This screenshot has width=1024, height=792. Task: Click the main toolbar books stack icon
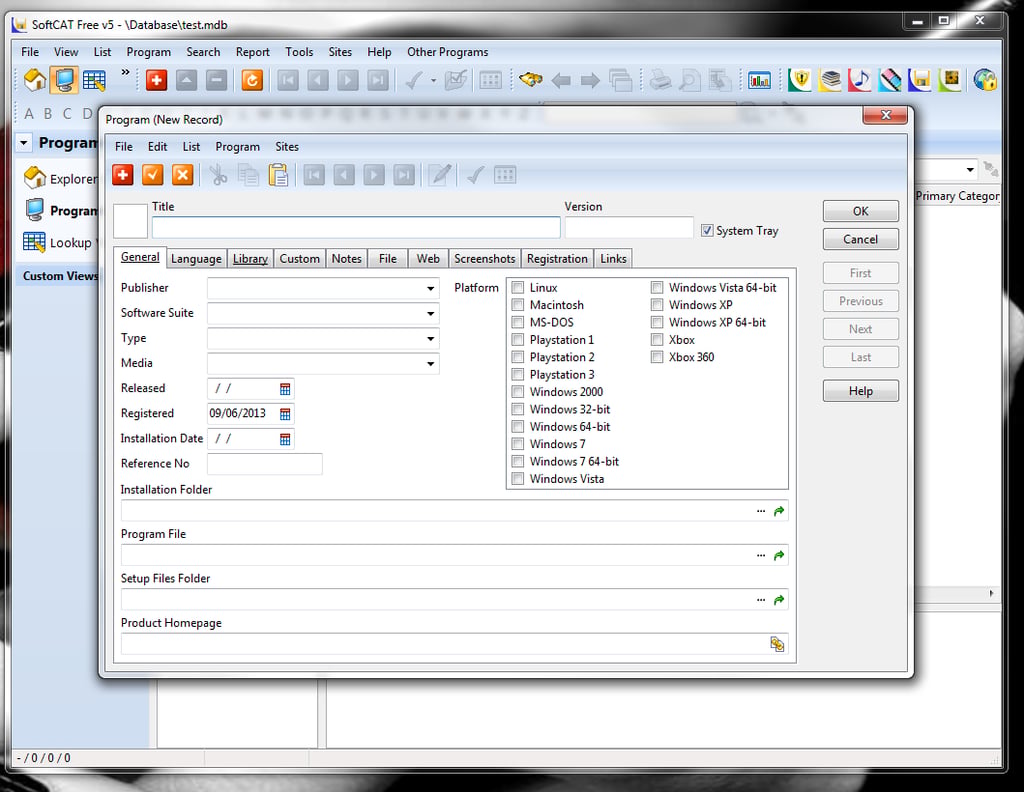click(x=830, y=80)
